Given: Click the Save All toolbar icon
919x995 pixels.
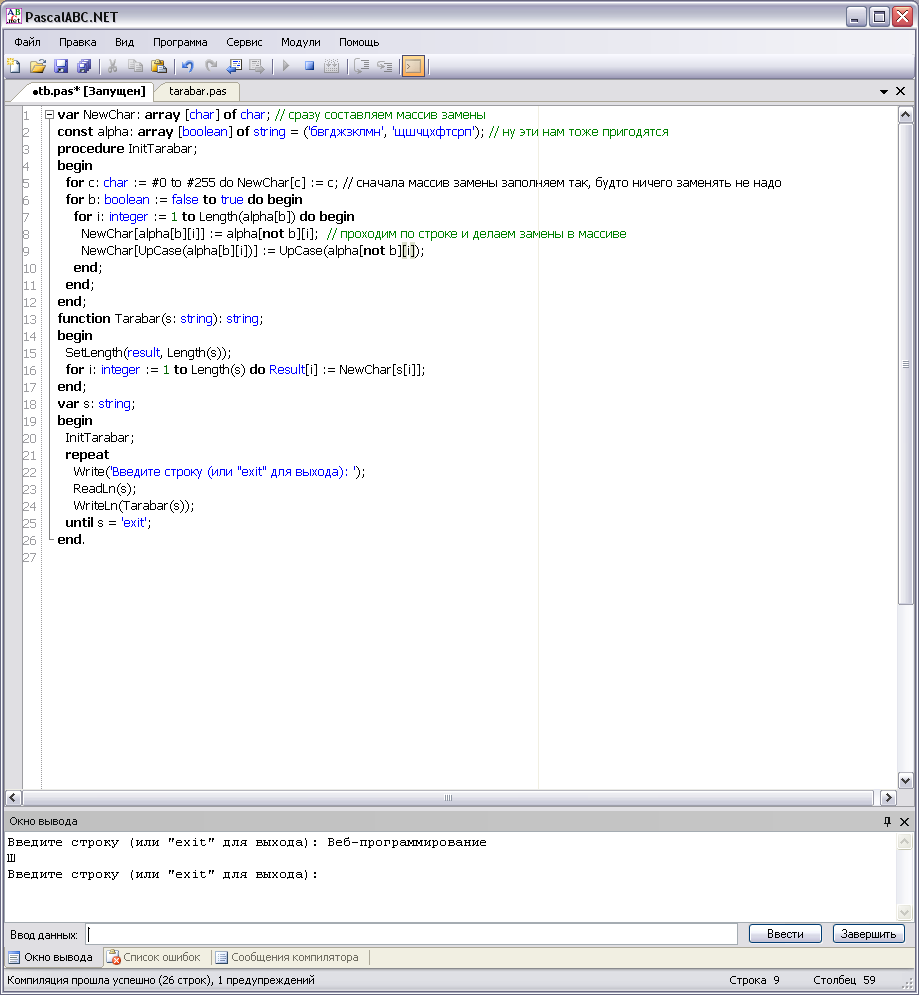Looking at the screenshot, I should pyautogui.click(x=84, y=66).
